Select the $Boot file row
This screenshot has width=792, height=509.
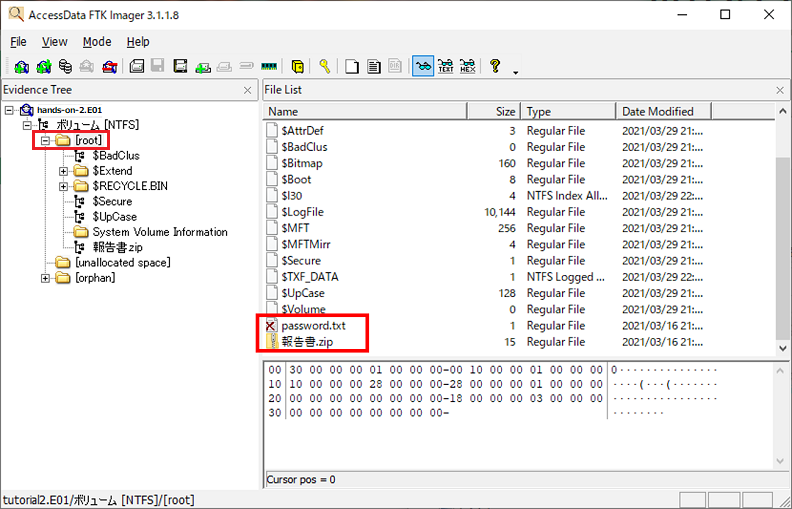486,180
